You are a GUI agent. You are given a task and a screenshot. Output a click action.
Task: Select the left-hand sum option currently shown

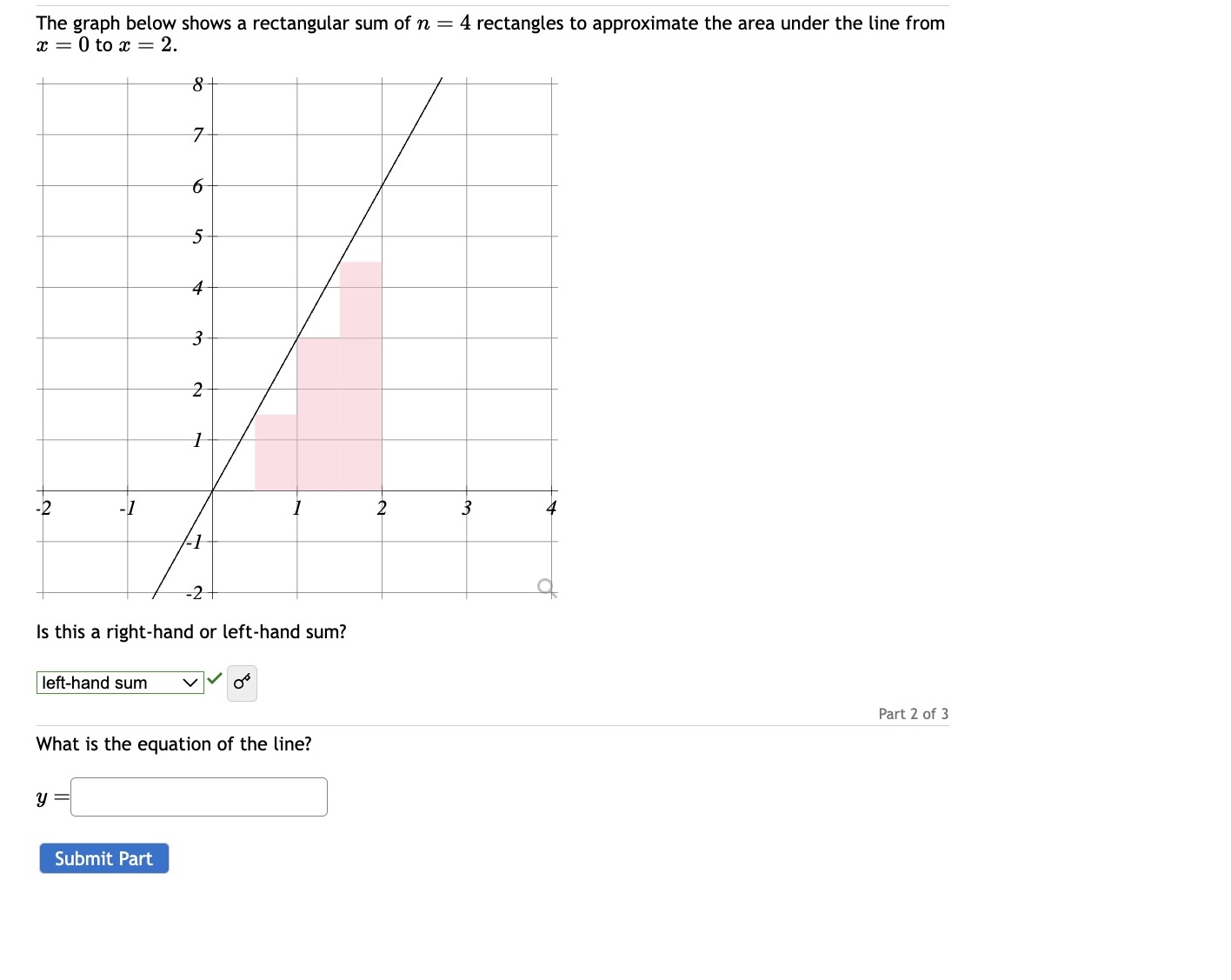pyautogui.click(x=96, y=683)
